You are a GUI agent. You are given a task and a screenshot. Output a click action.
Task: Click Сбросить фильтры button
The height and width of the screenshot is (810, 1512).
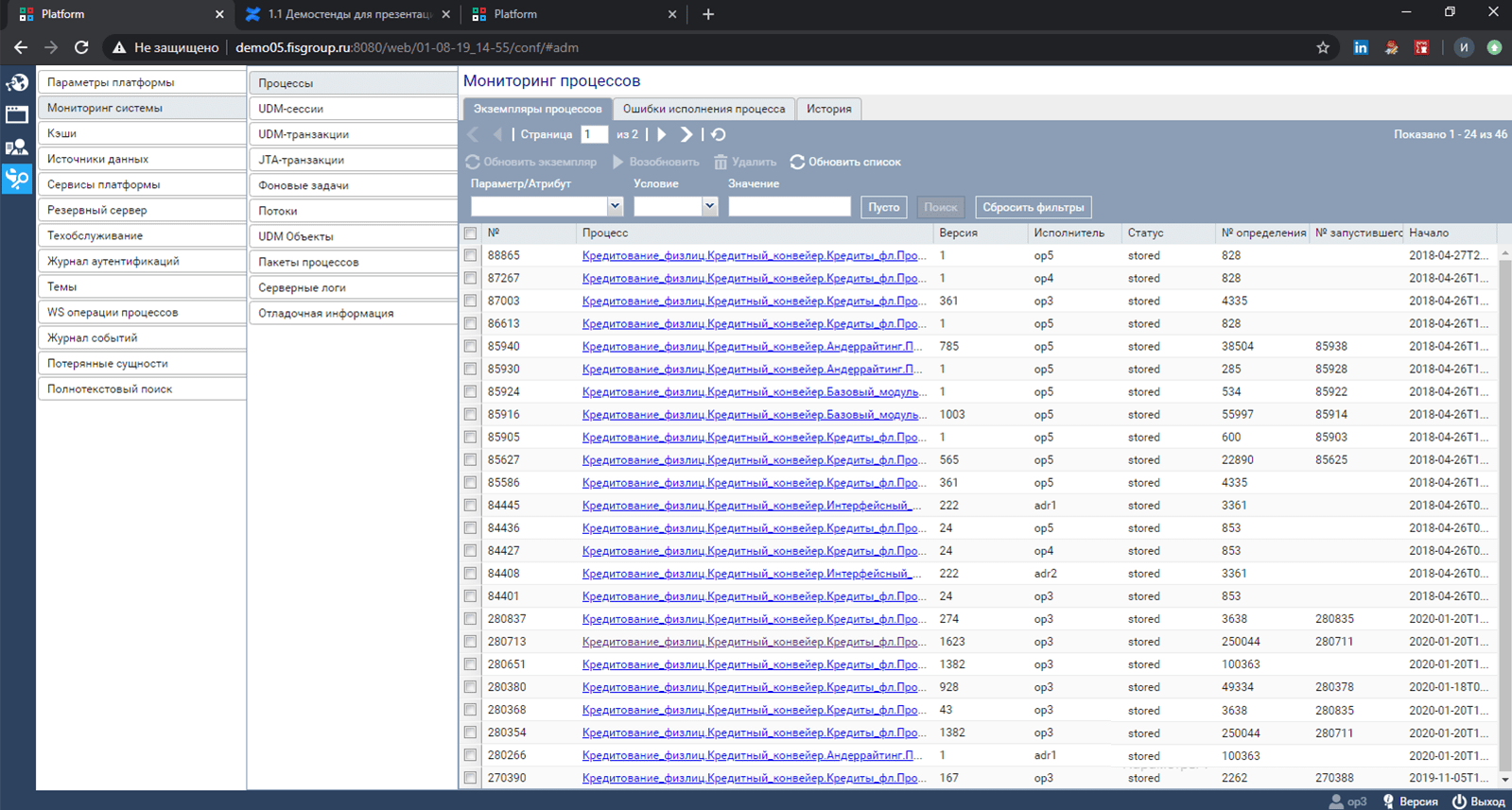pyautogui.click(x=1034, y=207)
